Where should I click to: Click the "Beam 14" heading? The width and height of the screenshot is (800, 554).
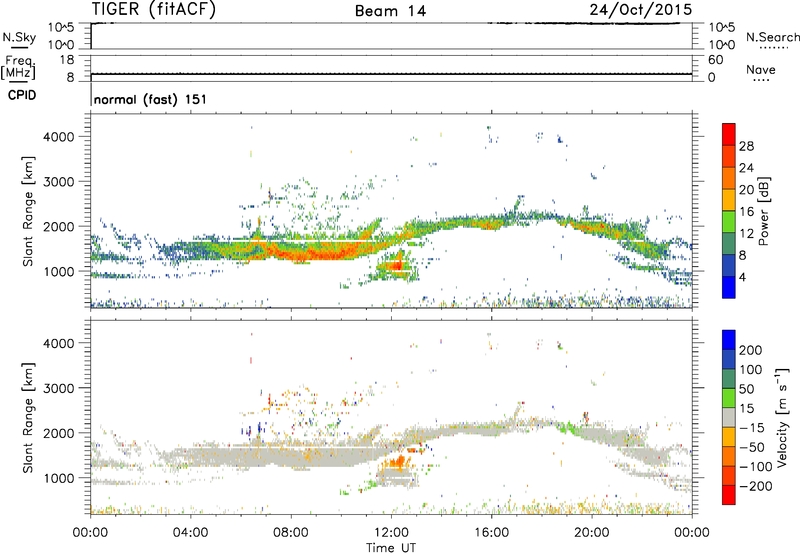390,11
